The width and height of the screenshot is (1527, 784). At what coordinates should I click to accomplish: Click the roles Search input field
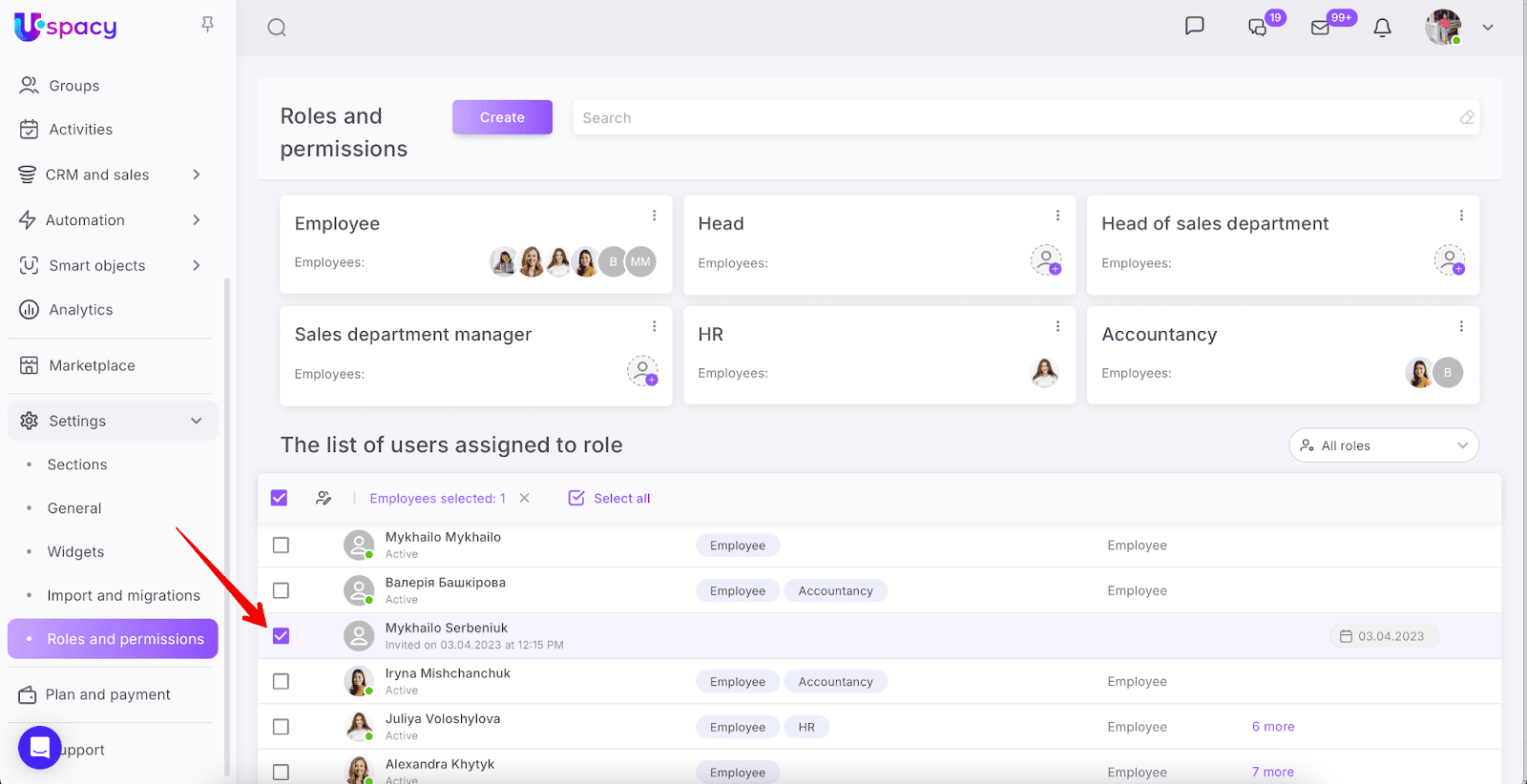[x=1012, y=118]
